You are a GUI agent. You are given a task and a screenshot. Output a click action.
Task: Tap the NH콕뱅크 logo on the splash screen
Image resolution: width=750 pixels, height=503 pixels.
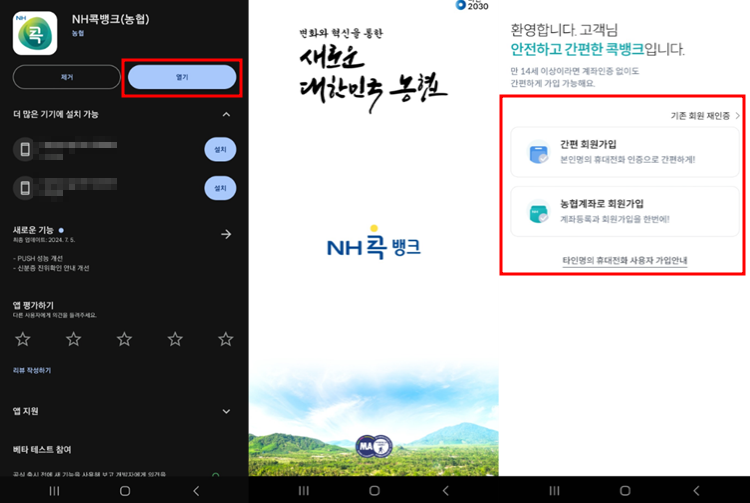(x=374, y=243)
